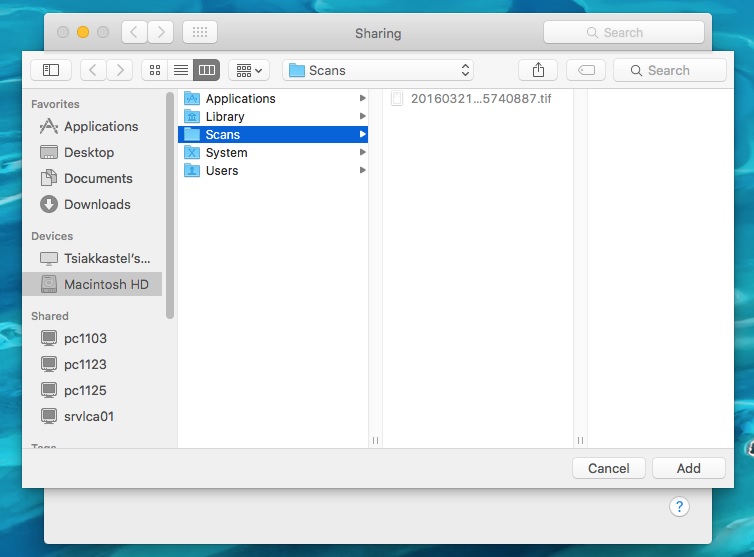Click the Devices section header
754x557 pixels.
(52, 236)
